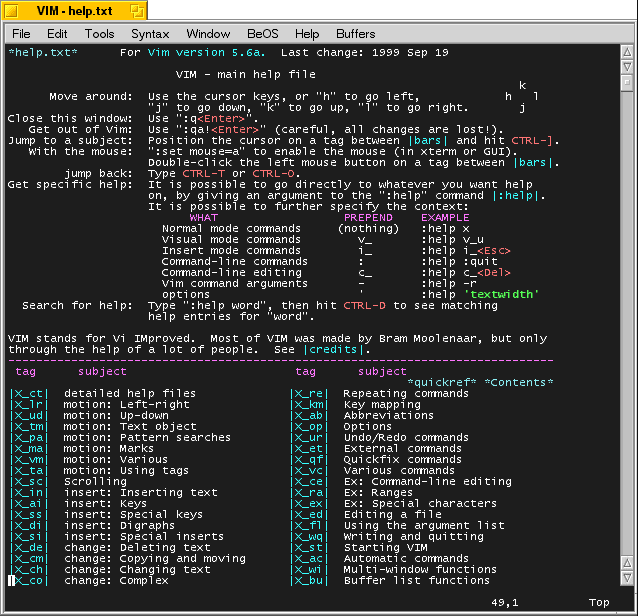Click the top scroll-up arrow
Screen dimensions: 638x616
pyautogui.click(x=627, y=52)
